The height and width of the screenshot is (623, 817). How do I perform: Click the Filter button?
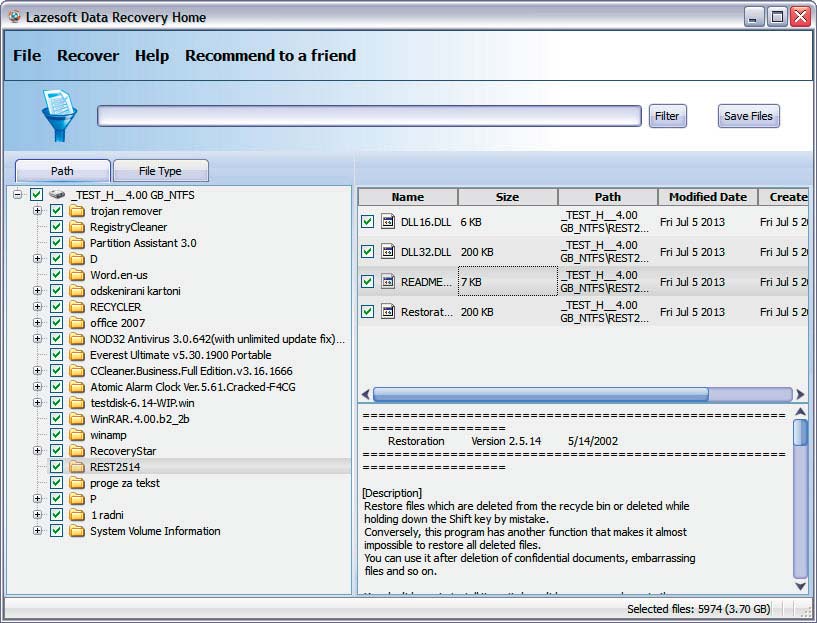point(667,116)
